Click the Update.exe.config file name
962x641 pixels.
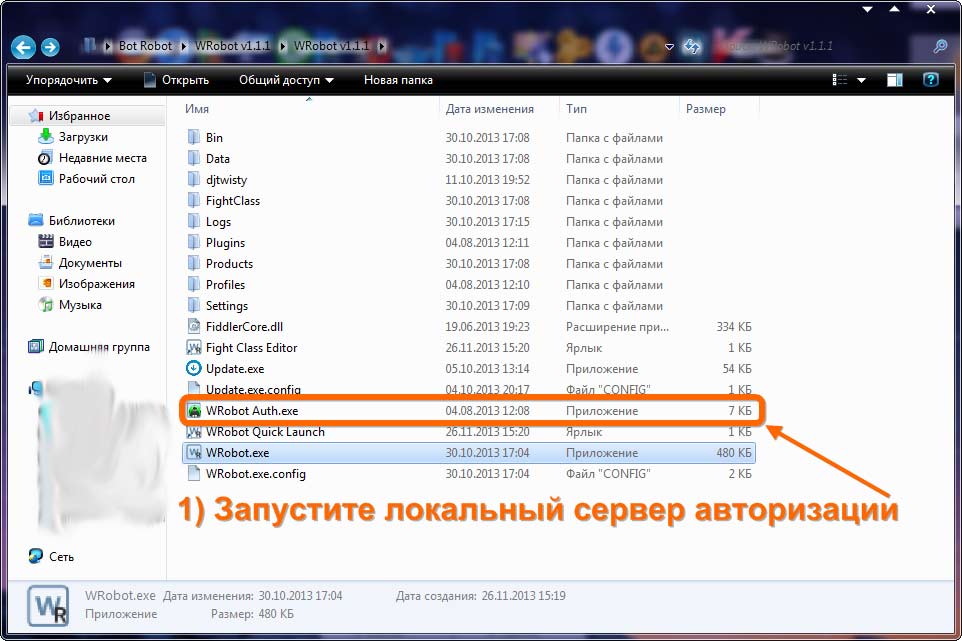coord(253,389)
